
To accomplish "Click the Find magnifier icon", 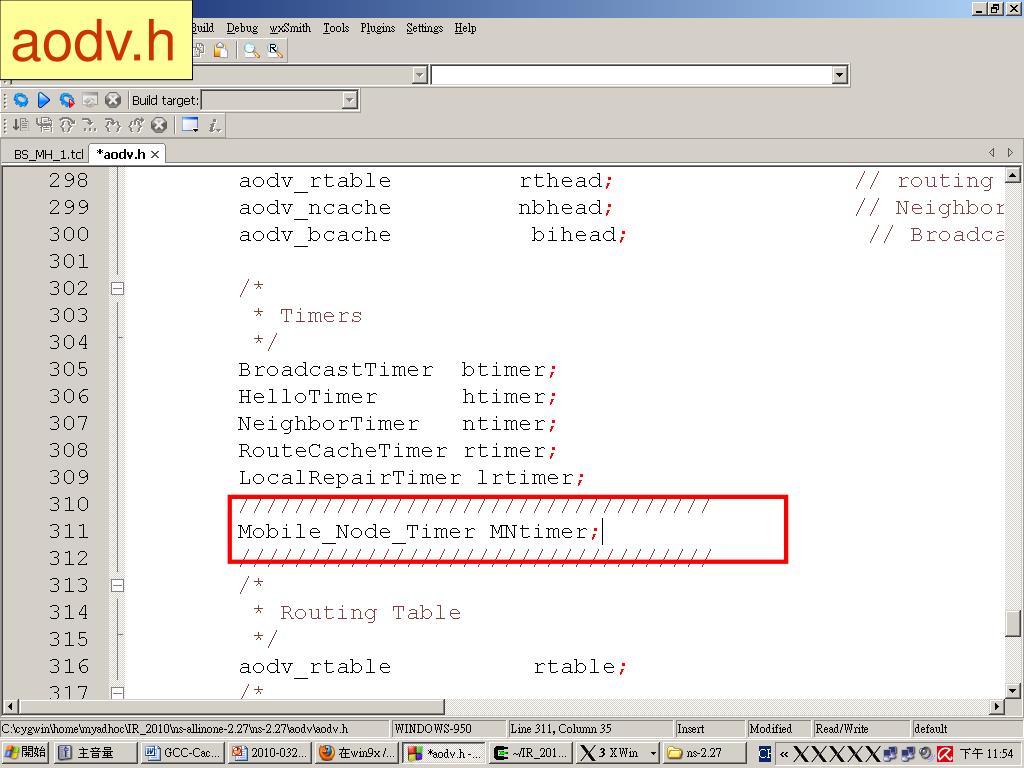I will click(x=251, y=50).
